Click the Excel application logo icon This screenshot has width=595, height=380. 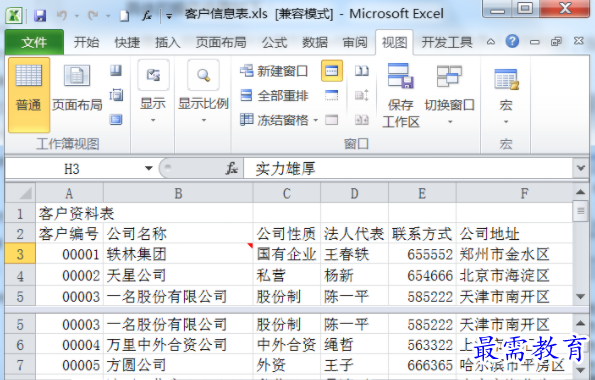pos(14,16)
